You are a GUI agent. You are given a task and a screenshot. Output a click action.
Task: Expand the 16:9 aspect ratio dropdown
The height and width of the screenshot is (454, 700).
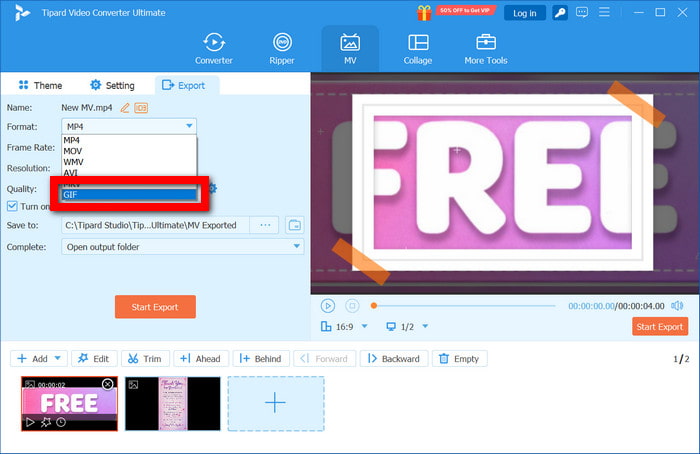(x=364, y=326)
